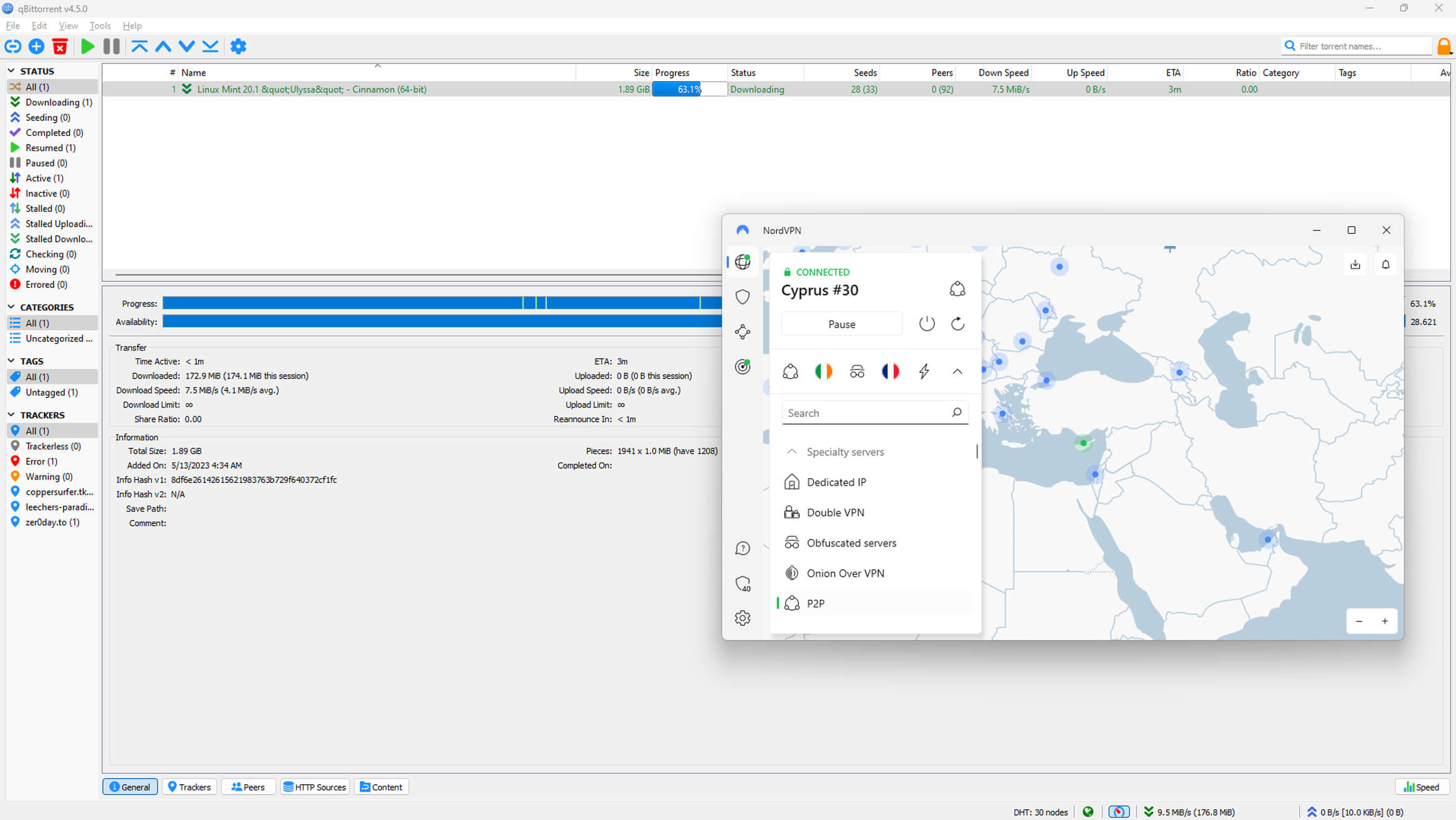Open the Edit menu
Viewport: 1456px width, 820px height.
(39, 26)
